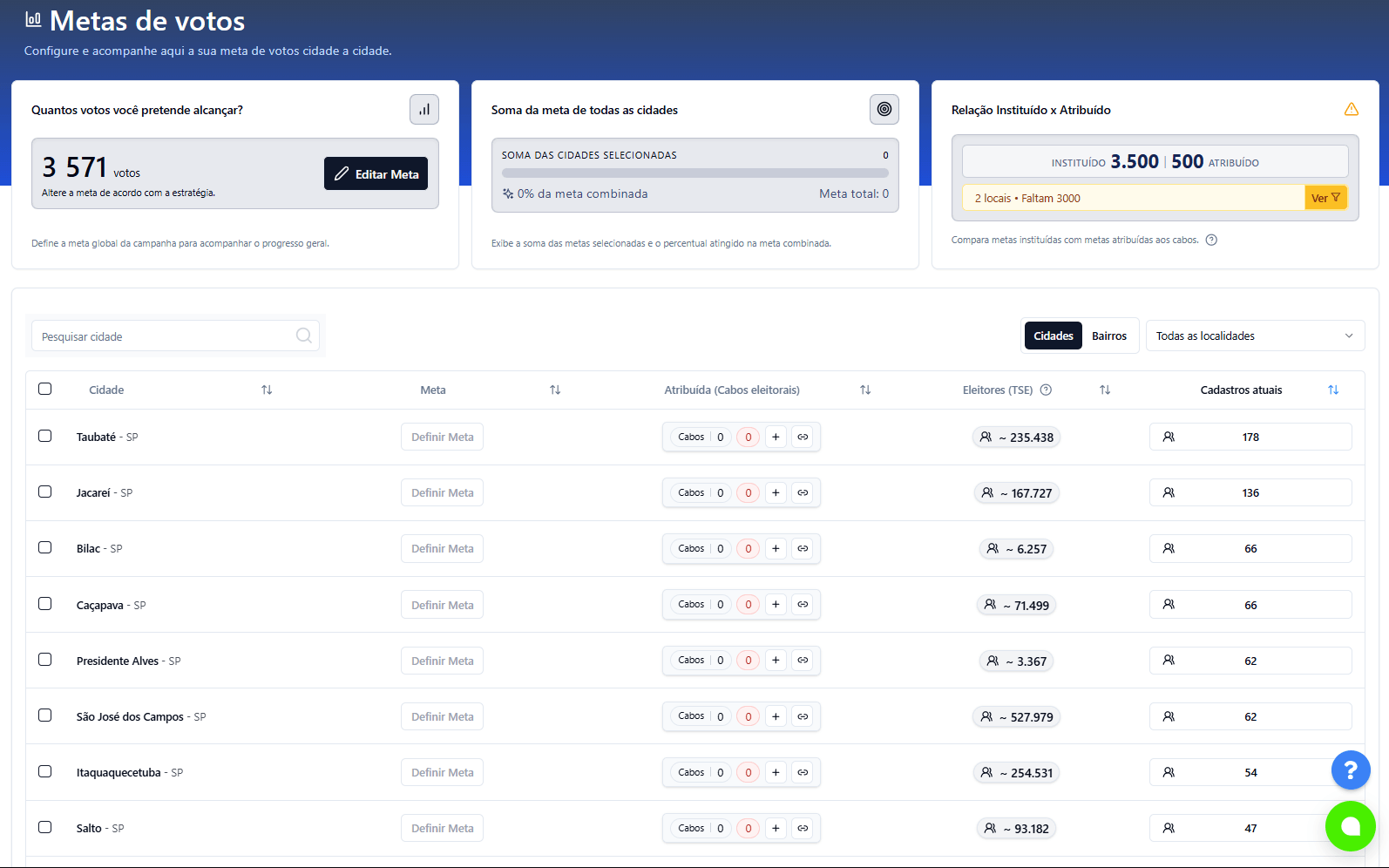
Task: Click the plus icon in the Salto row
Action: coord(776,828)
